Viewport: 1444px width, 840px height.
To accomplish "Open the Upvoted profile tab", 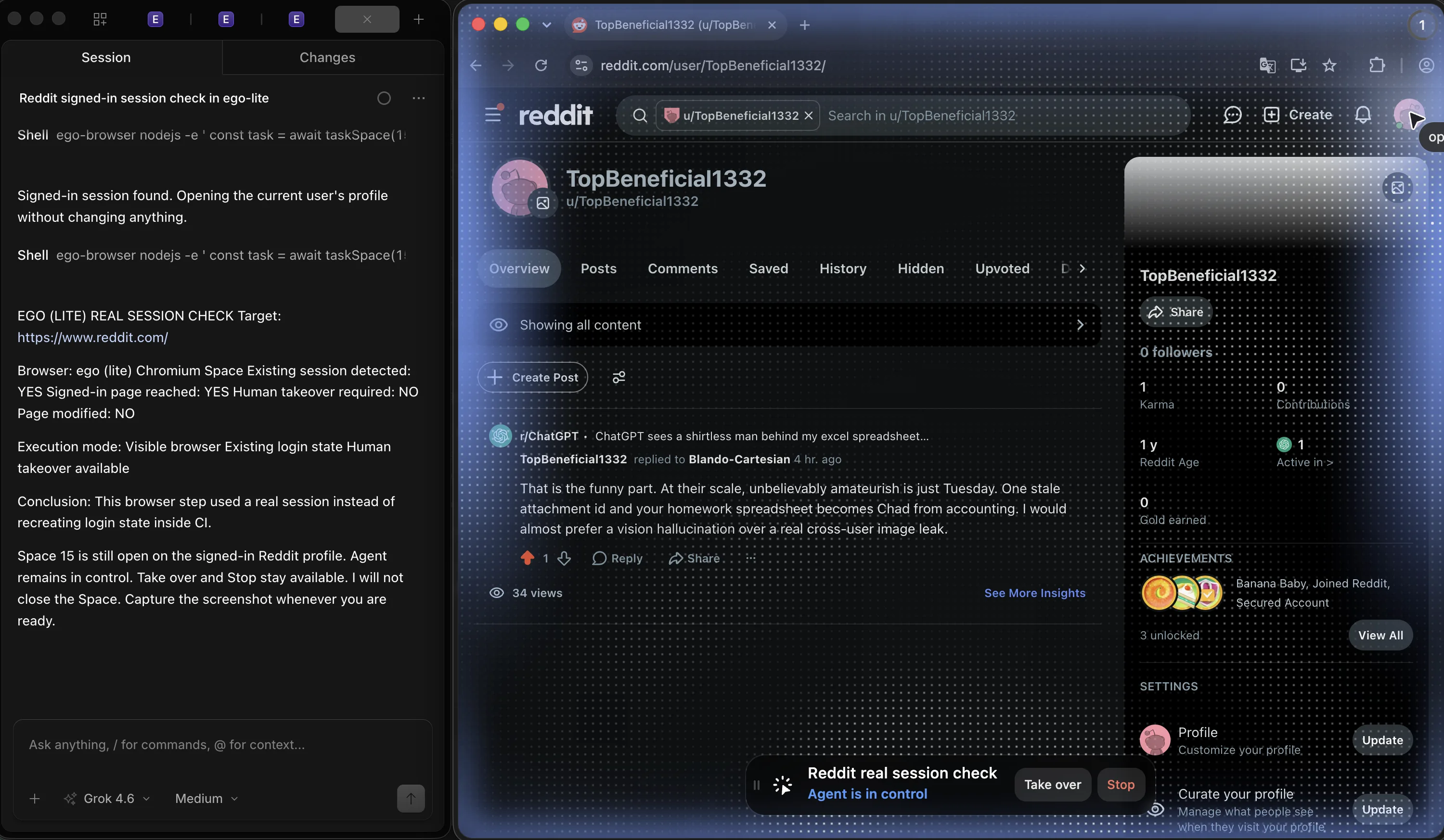I will [x=1002, y=268].
